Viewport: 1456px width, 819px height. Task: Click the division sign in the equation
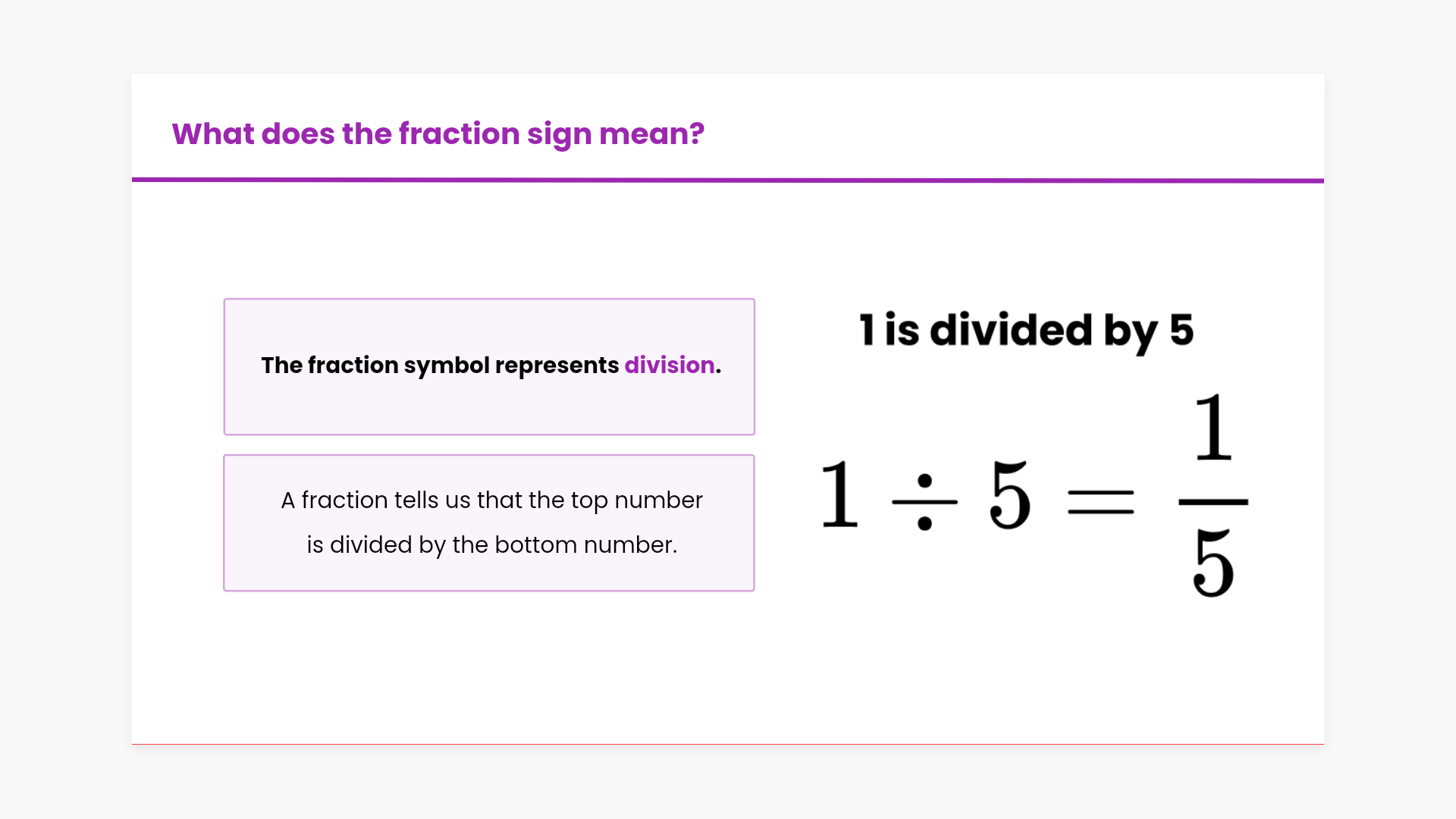tap(924, 502)
